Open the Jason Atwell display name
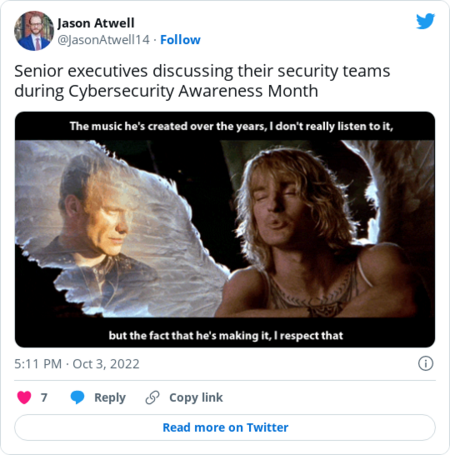The height and width of the screenshot is (455, 450). pos(96,23)
